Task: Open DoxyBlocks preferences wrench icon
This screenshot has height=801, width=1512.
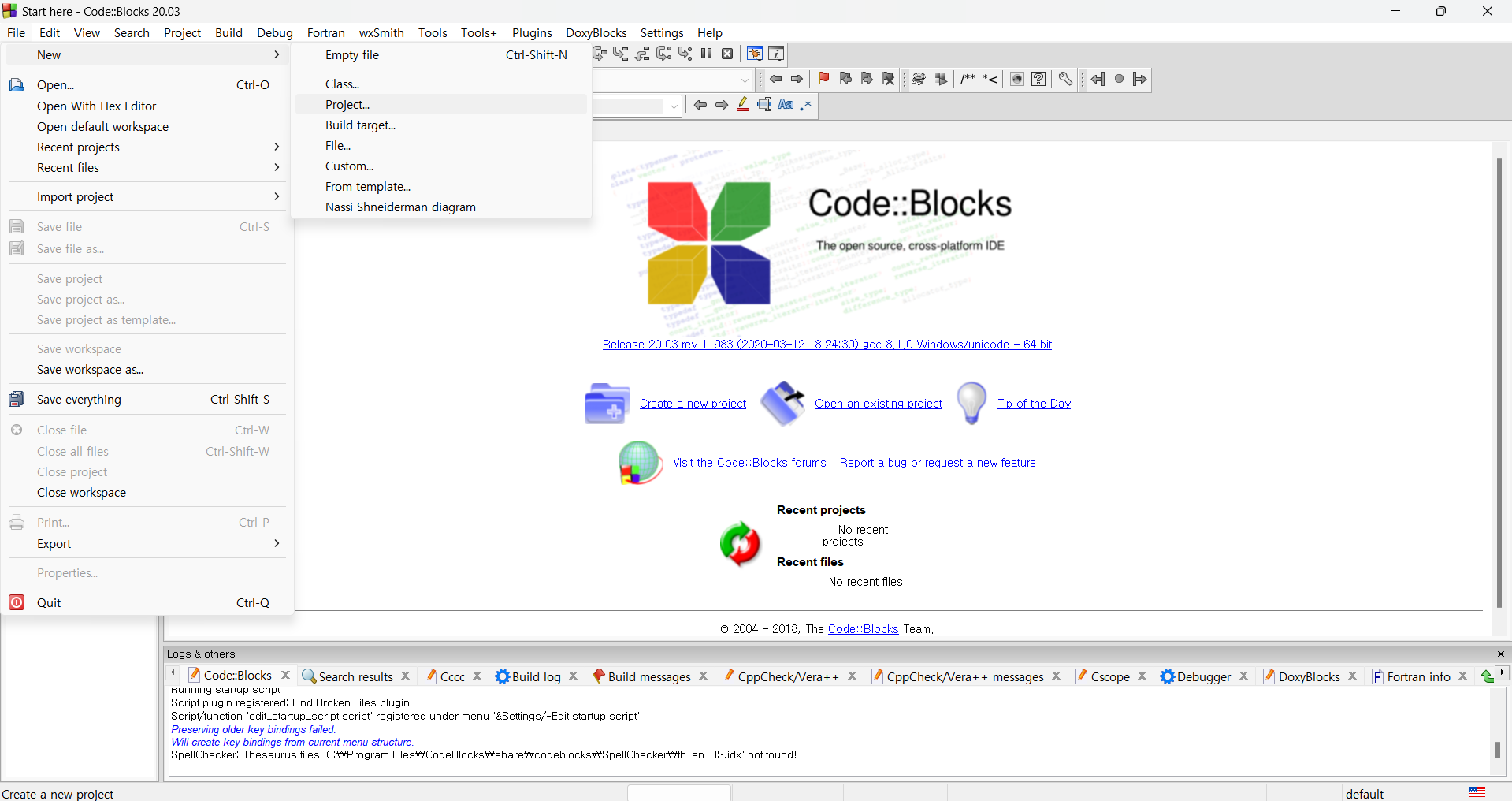Action: tap(1065, 79)
